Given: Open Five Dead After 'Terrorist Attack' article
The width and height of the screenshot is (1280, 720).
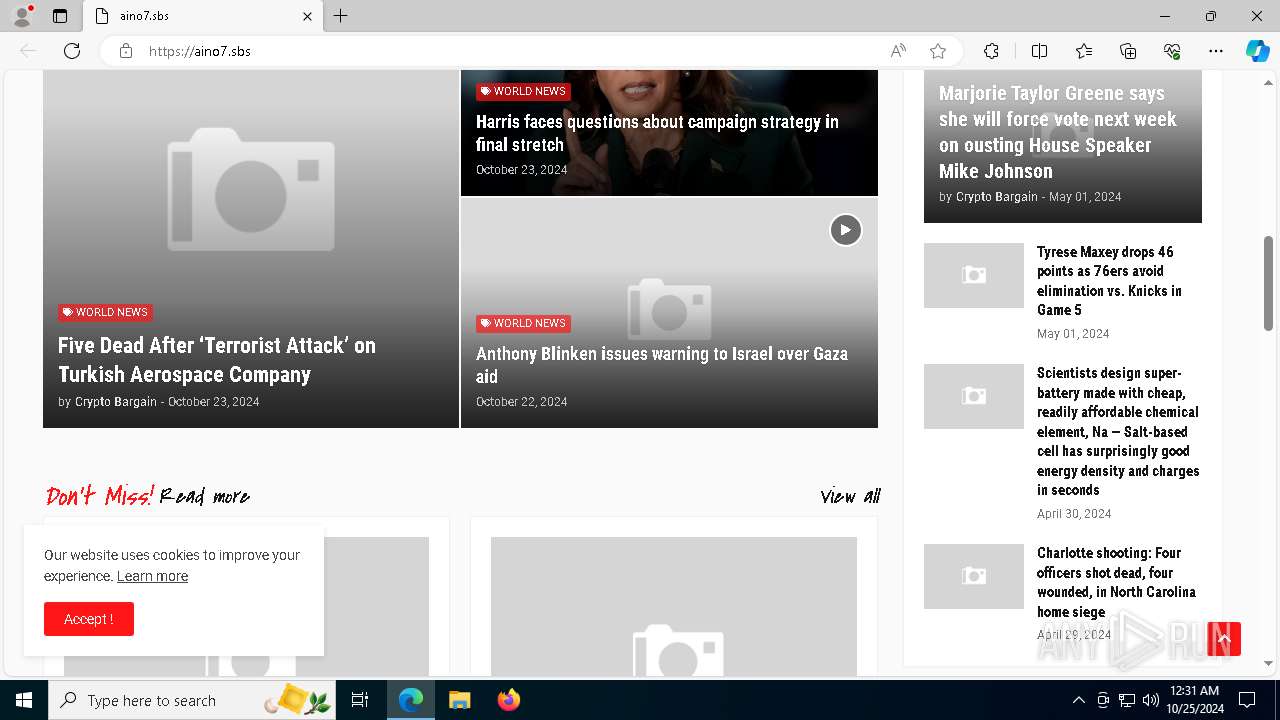Looking at the screenshot, I should [217, 360].
